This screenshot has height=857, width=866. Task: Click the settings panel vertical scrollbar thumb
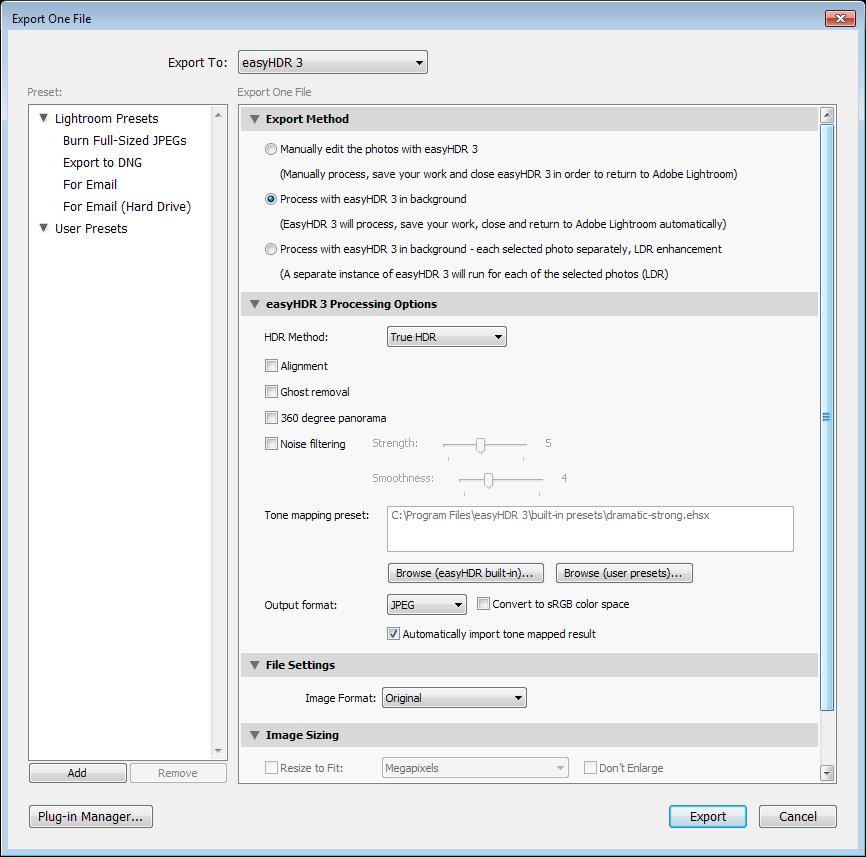click(827, 417)
